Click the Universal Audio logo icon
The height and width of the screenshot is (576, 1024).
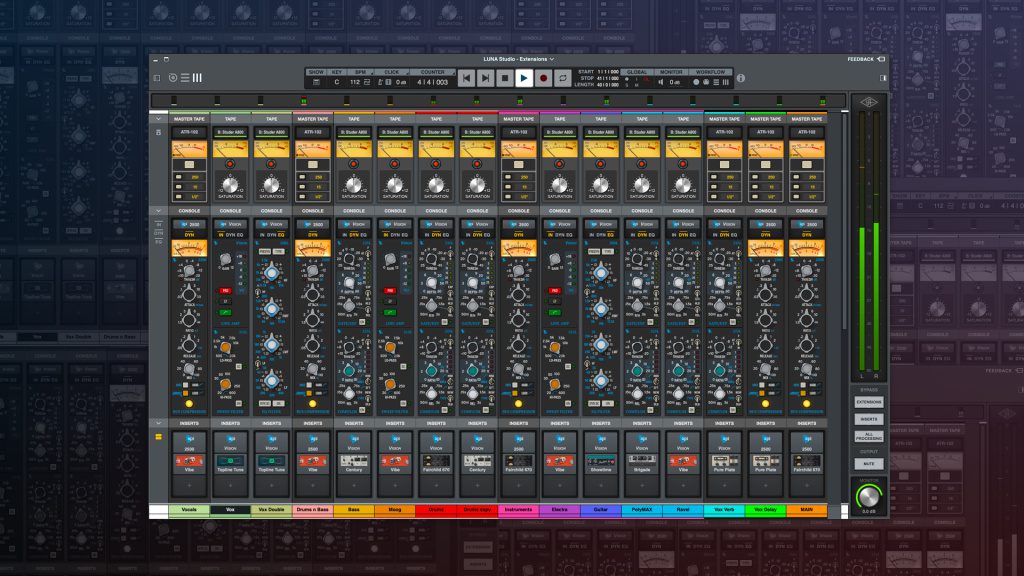click(869, 102)
